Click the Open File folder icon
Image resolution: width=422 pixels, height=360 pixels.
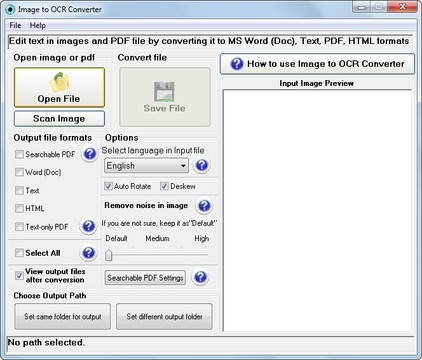pos(59,82)
